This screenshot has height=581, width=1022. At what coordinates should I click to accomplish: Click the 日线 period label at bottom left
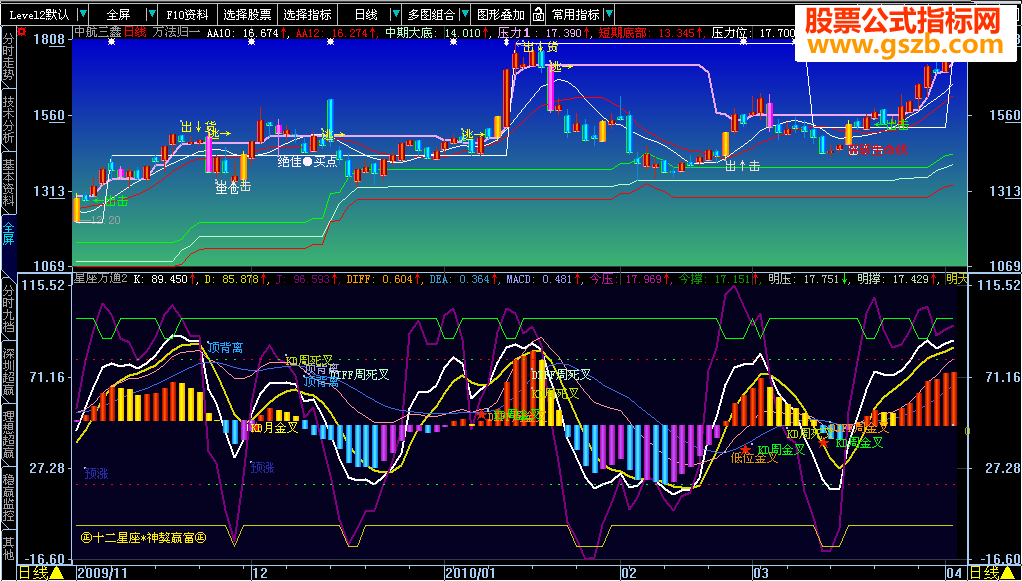pyautogui.click(x=33, y=573)
